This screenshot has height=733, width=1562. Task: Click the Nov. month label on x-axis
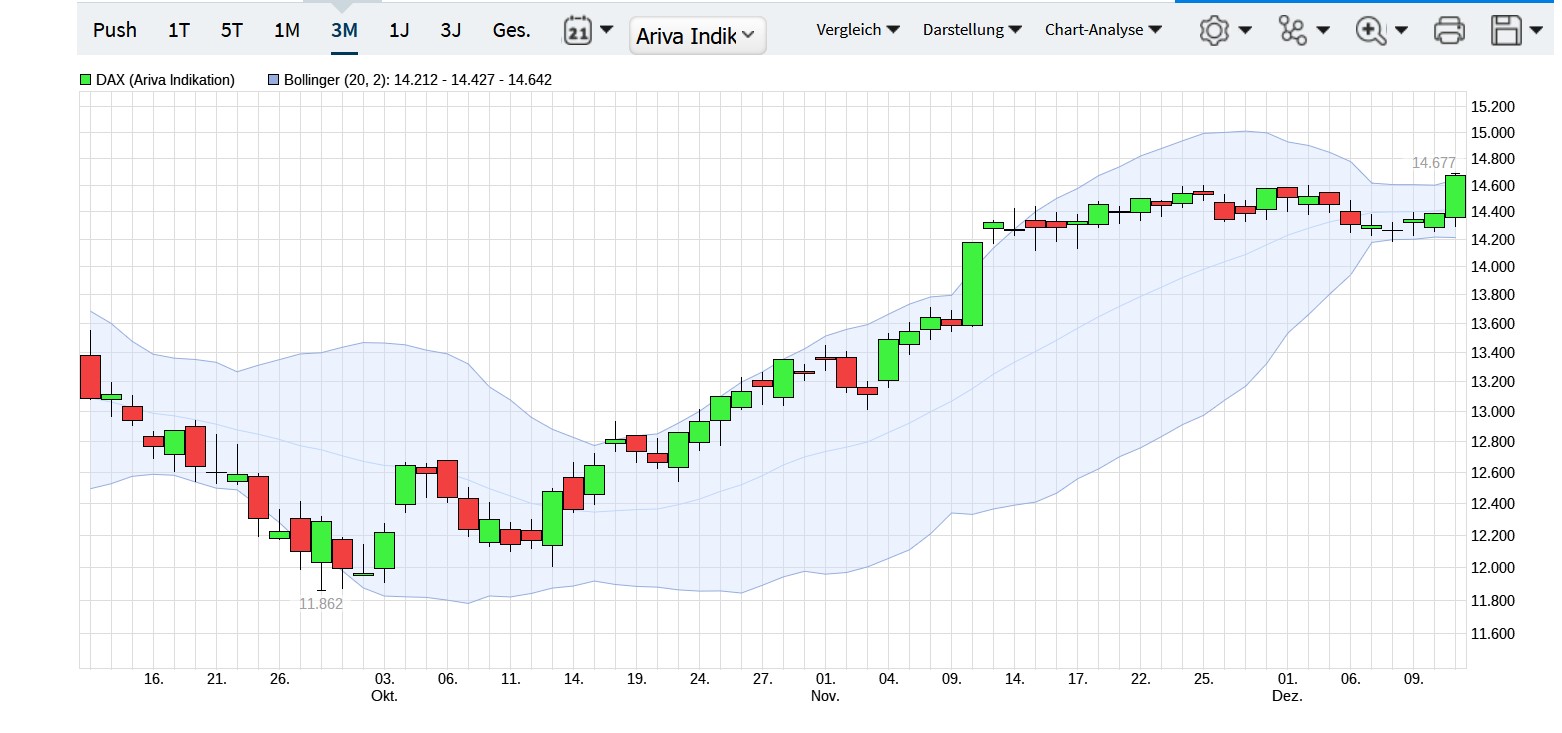pos(826,696)
